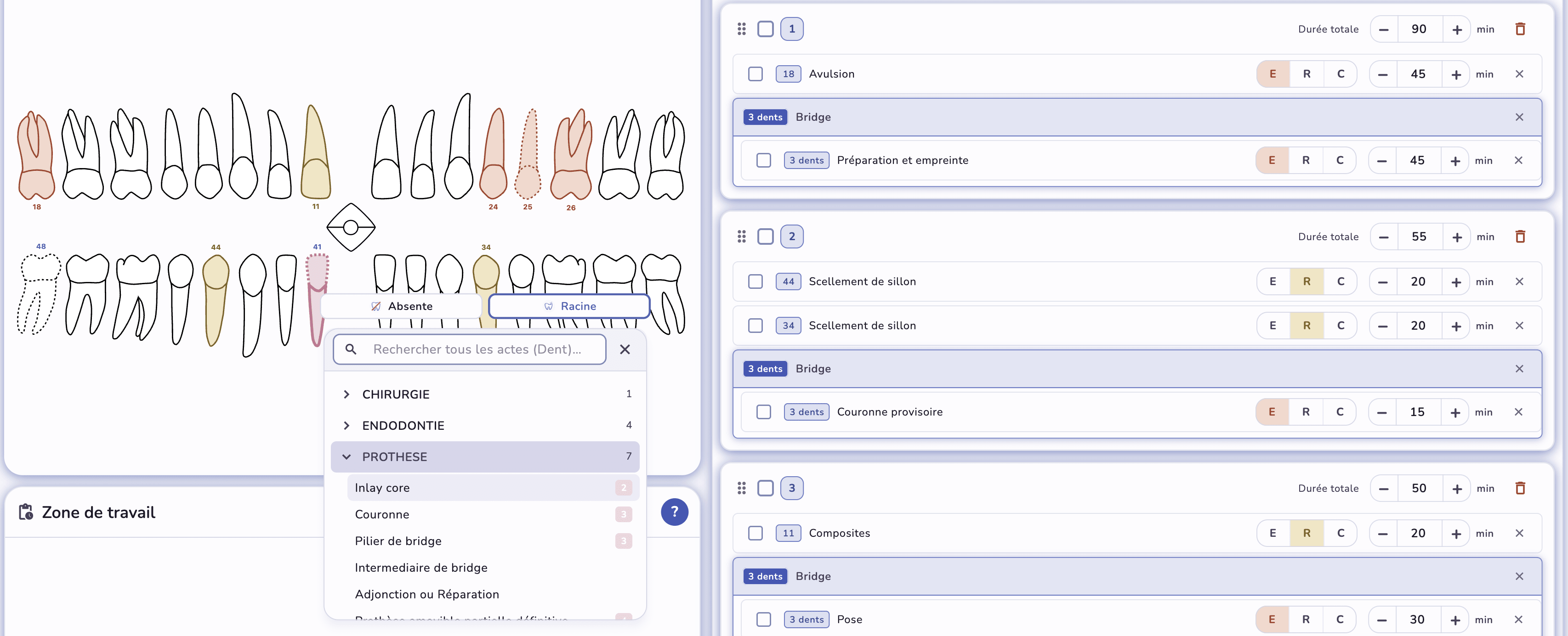
Task: Mark the tooth as Absente
Action: (402, 306)
